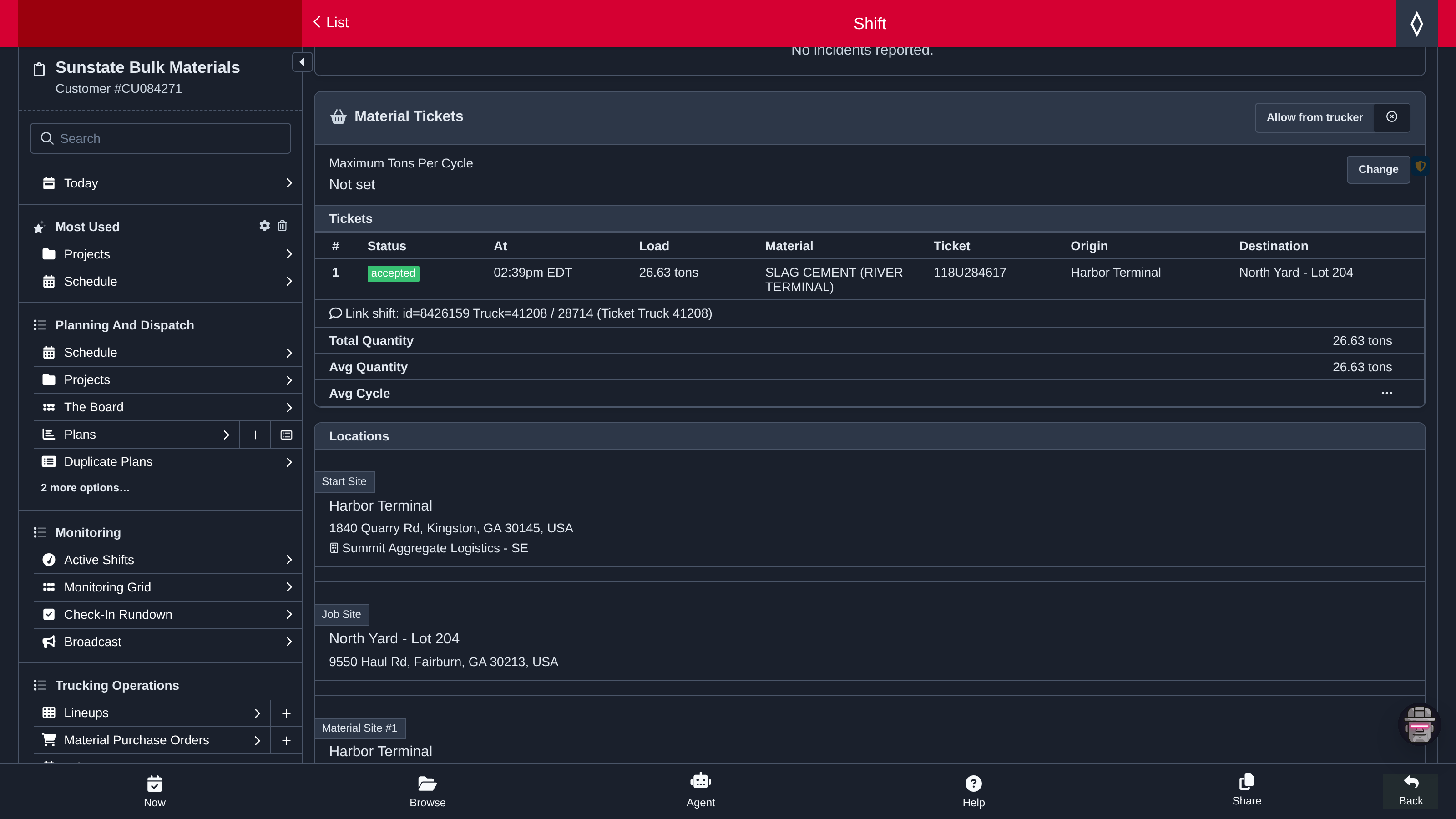Open Agent in bottom bar
This screenshot has height=819, width=1456.
(x=700, y=791)
